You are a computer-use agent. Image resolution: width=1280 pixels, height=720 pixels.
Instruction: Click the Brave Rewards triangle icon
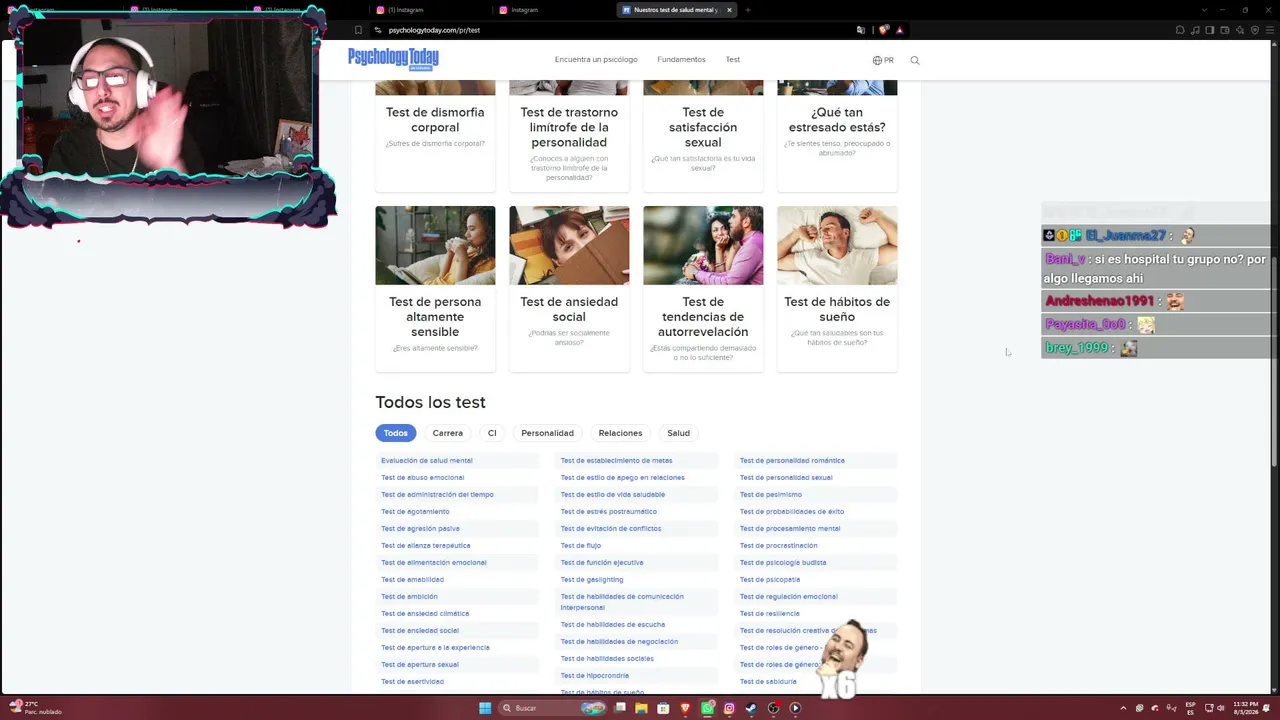pyautogui.click(x=899, y=30)
